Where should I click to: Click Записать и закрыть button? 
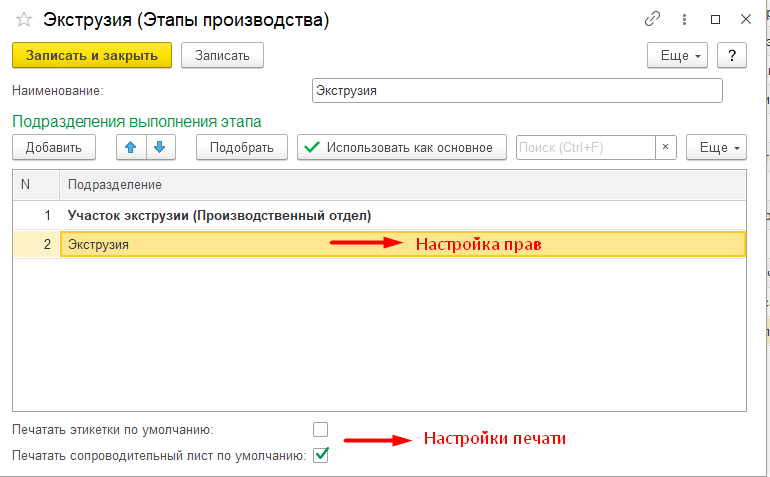pyautogui.click(x=92, y=55)
